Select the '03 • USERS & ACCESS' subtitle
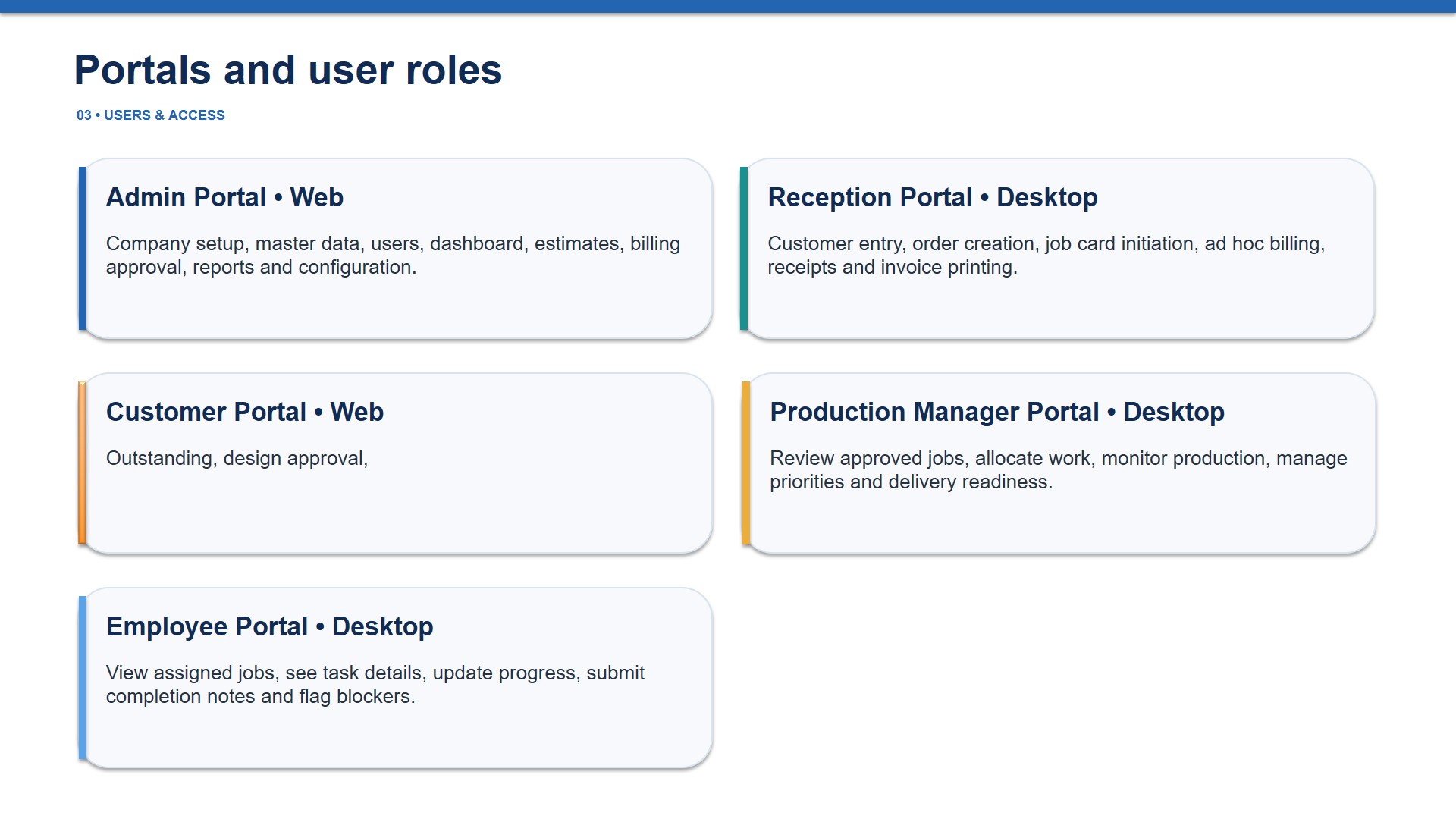This screenshot has height=819, width=1456. click(x=151, y=115)
